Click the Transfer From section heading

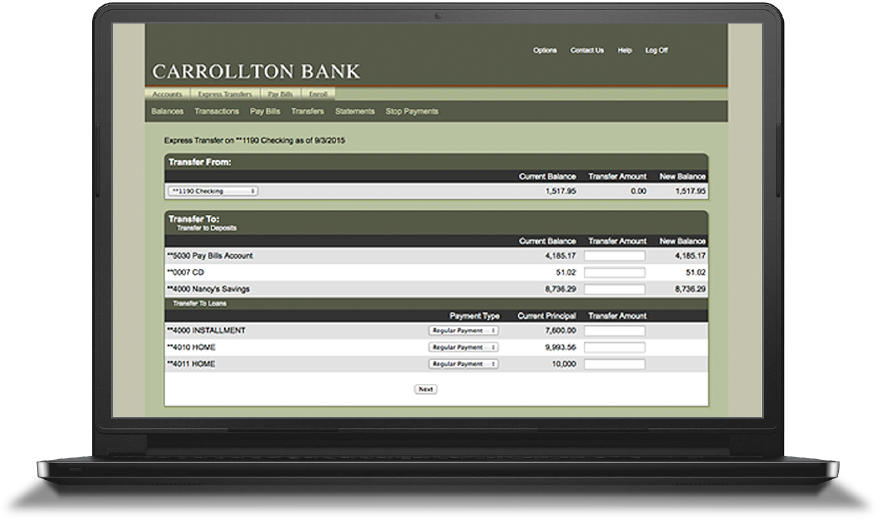click(200, 162)
